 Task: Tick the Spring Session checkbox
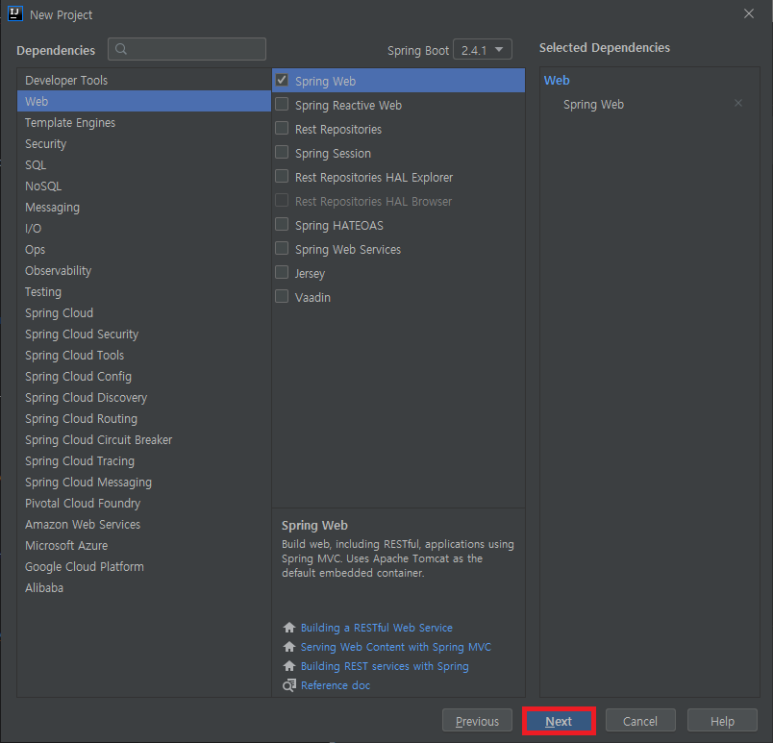pyautogui.click(x=282, y=152)
